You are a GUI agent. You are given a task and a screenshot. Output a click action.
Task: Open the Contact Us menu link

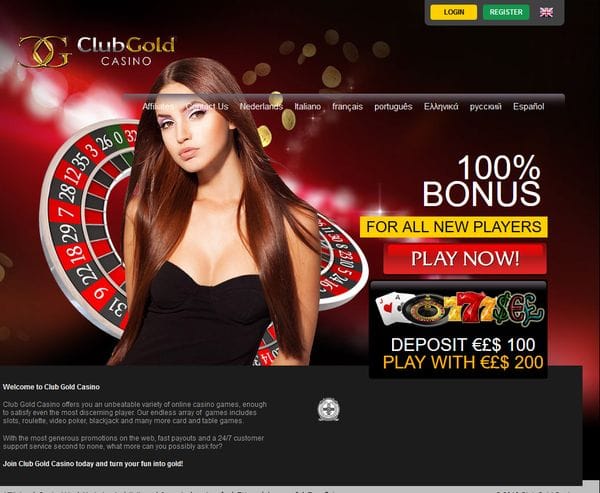pos(207,106)
